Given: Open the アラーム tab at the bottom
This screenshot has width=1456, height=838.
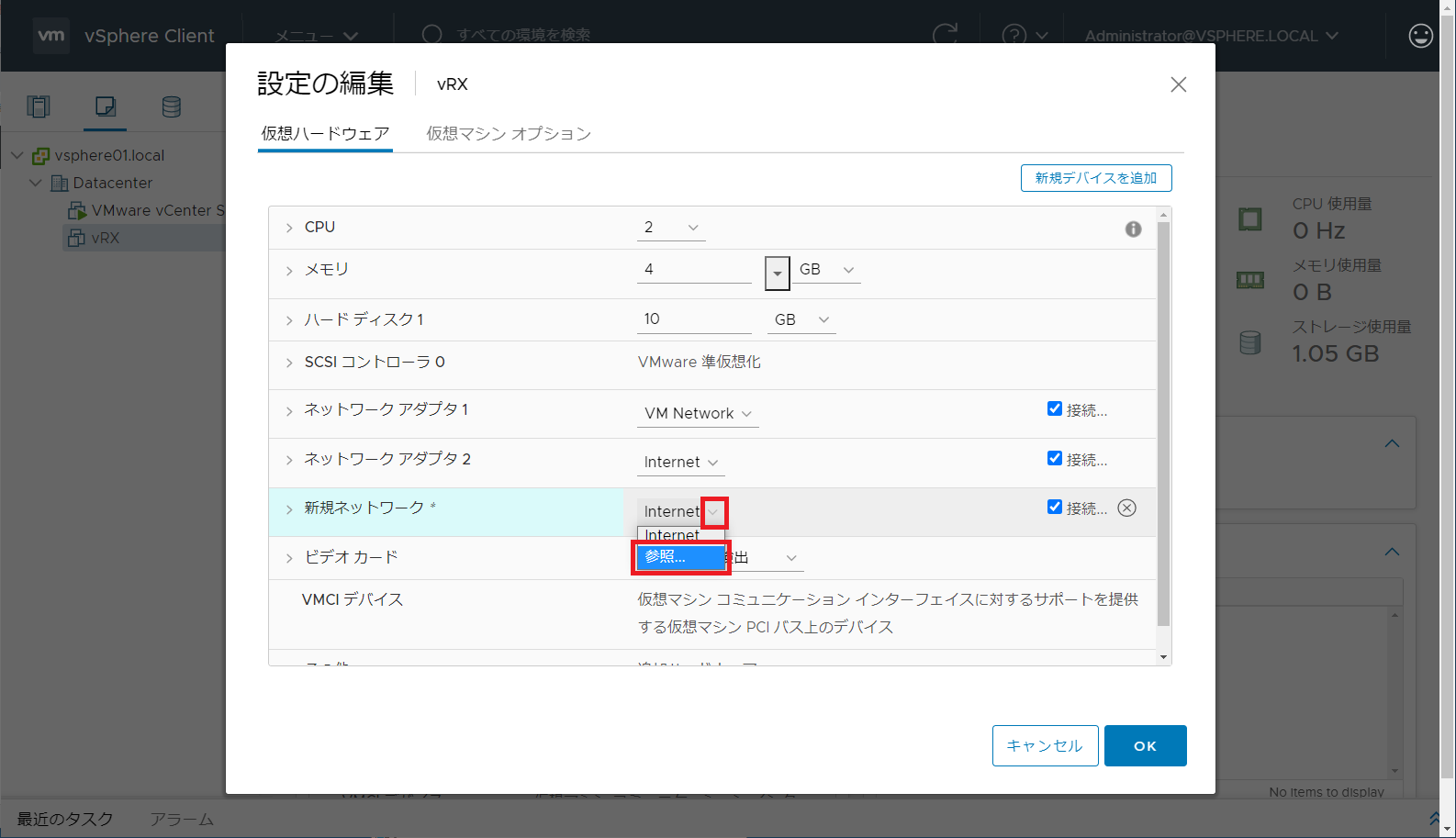Looking at the screenshot, I should tap(182, 820).
